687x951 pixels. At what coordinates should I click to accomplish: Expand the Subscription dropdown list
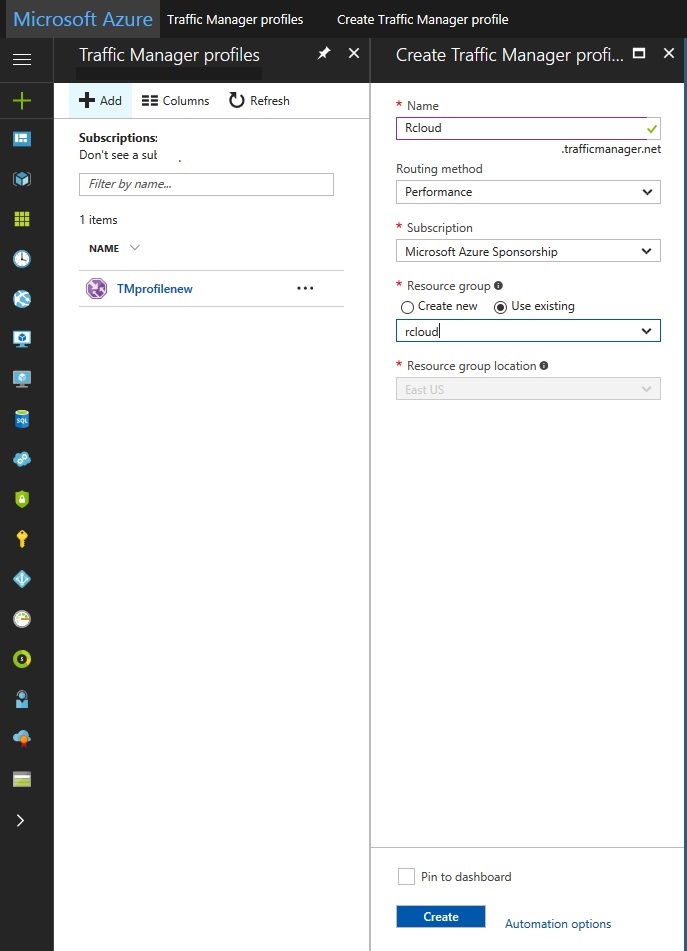(528, 250)
